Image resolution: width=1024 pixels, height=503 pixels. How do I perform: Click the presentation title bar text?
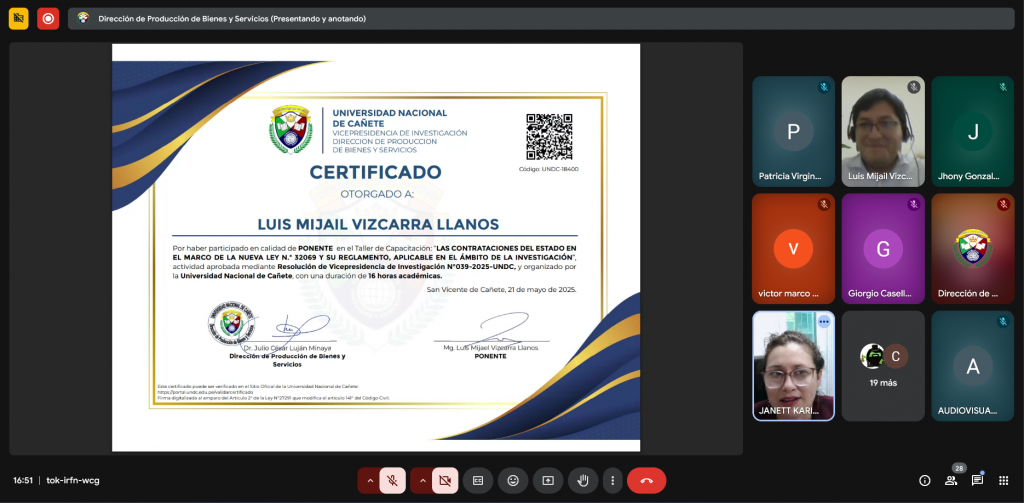coord(232,19)
